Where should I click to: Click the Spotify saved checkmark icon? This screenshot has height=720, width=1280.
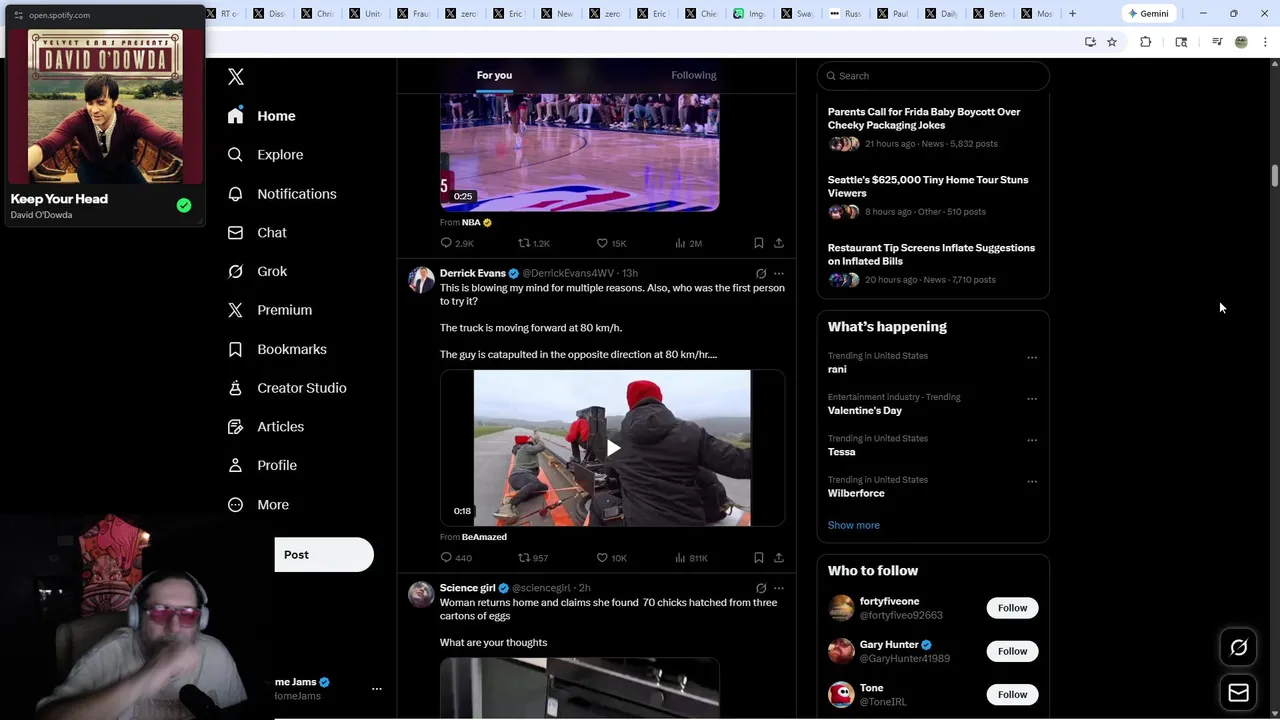(184, 205)
